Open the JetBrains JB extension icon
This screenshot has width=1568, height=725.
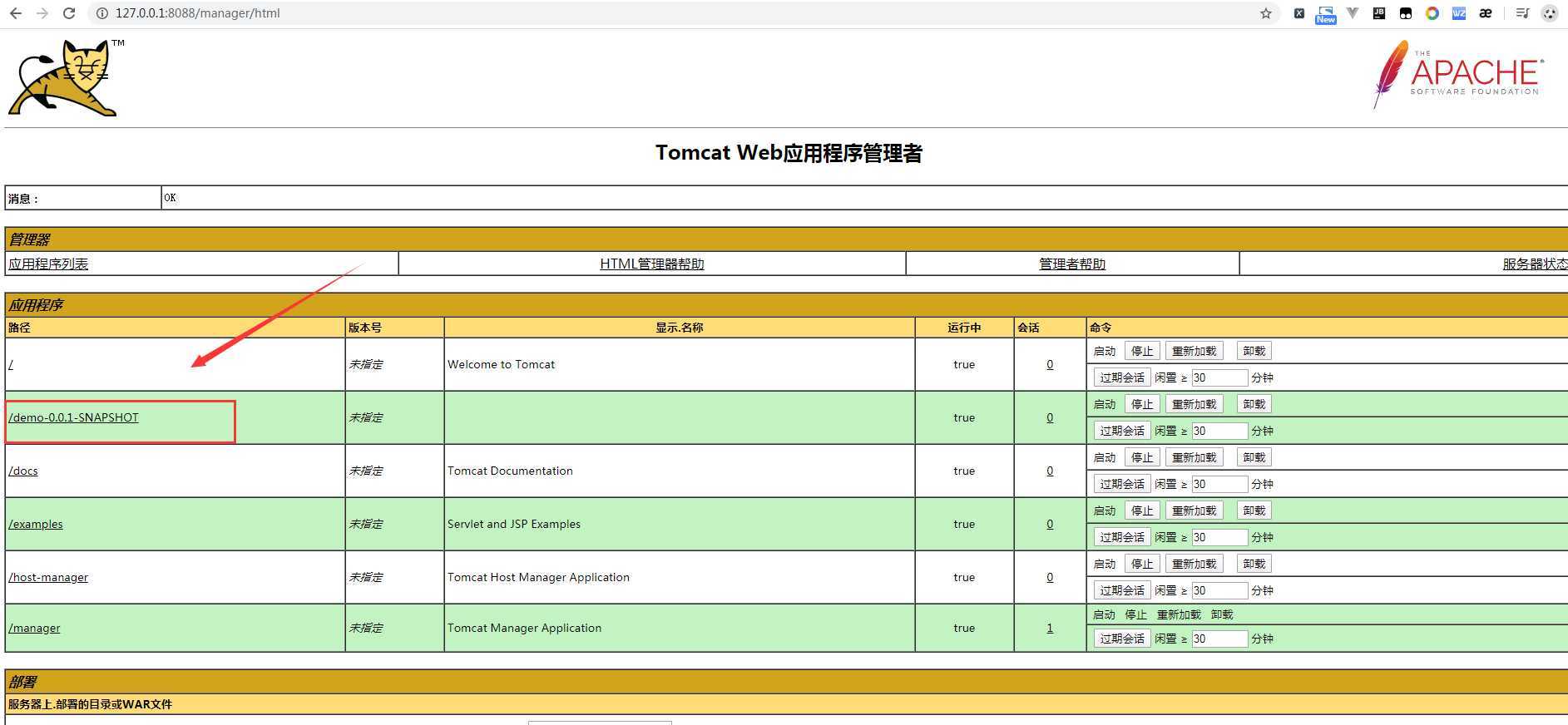coord(1379,13)
